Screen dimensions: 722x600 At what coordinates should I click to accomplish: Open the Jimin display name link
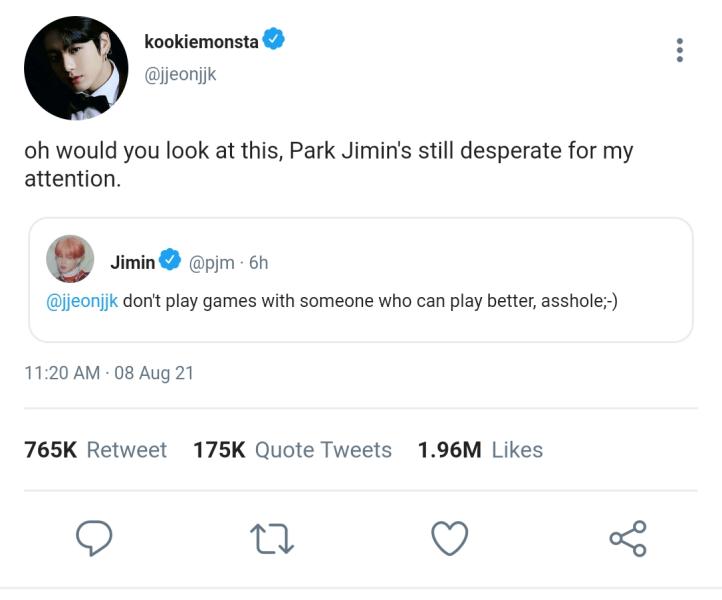[x=132, y=263]
